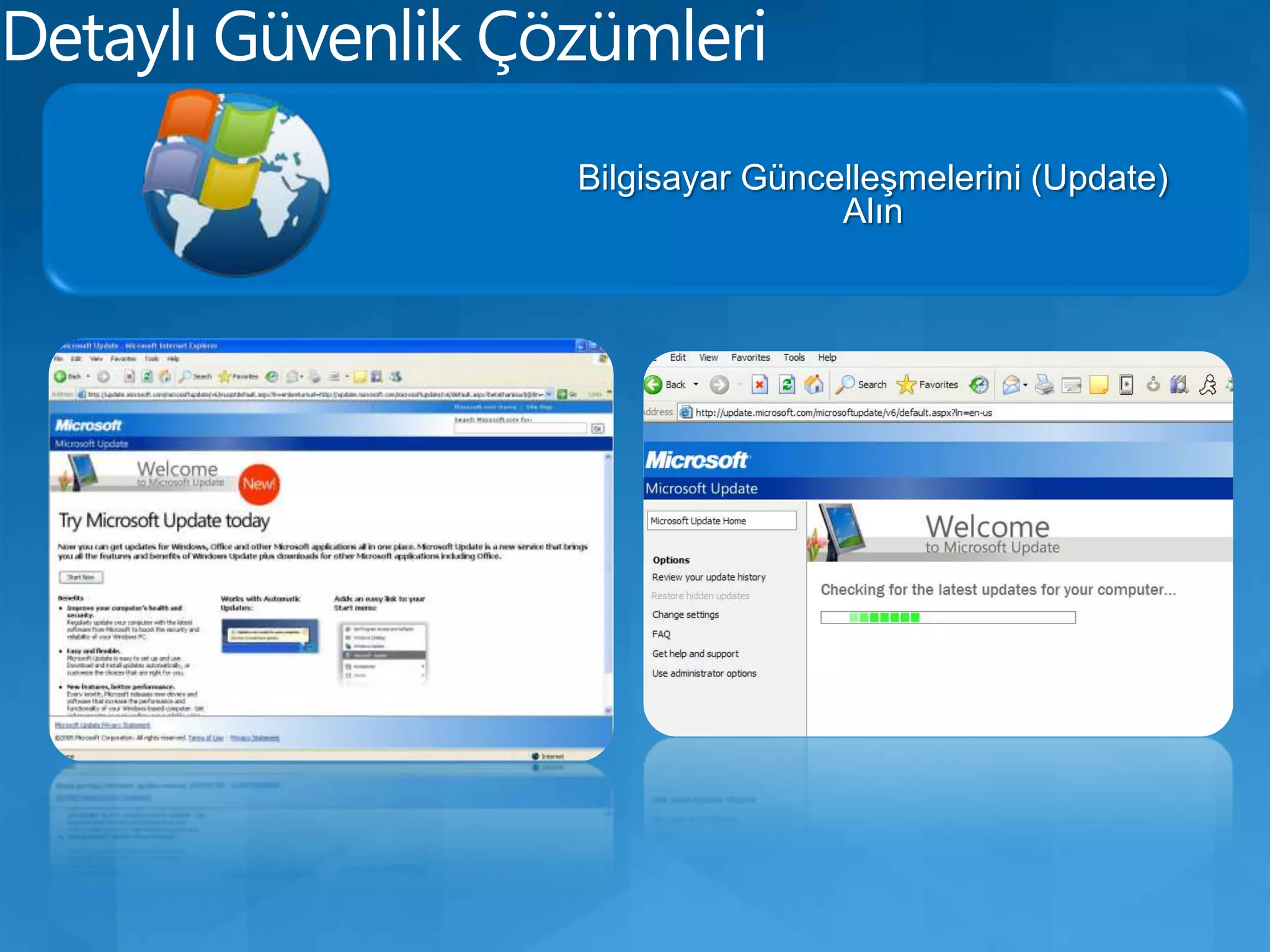Open the Edit menu in right browser

pos(678,358)
